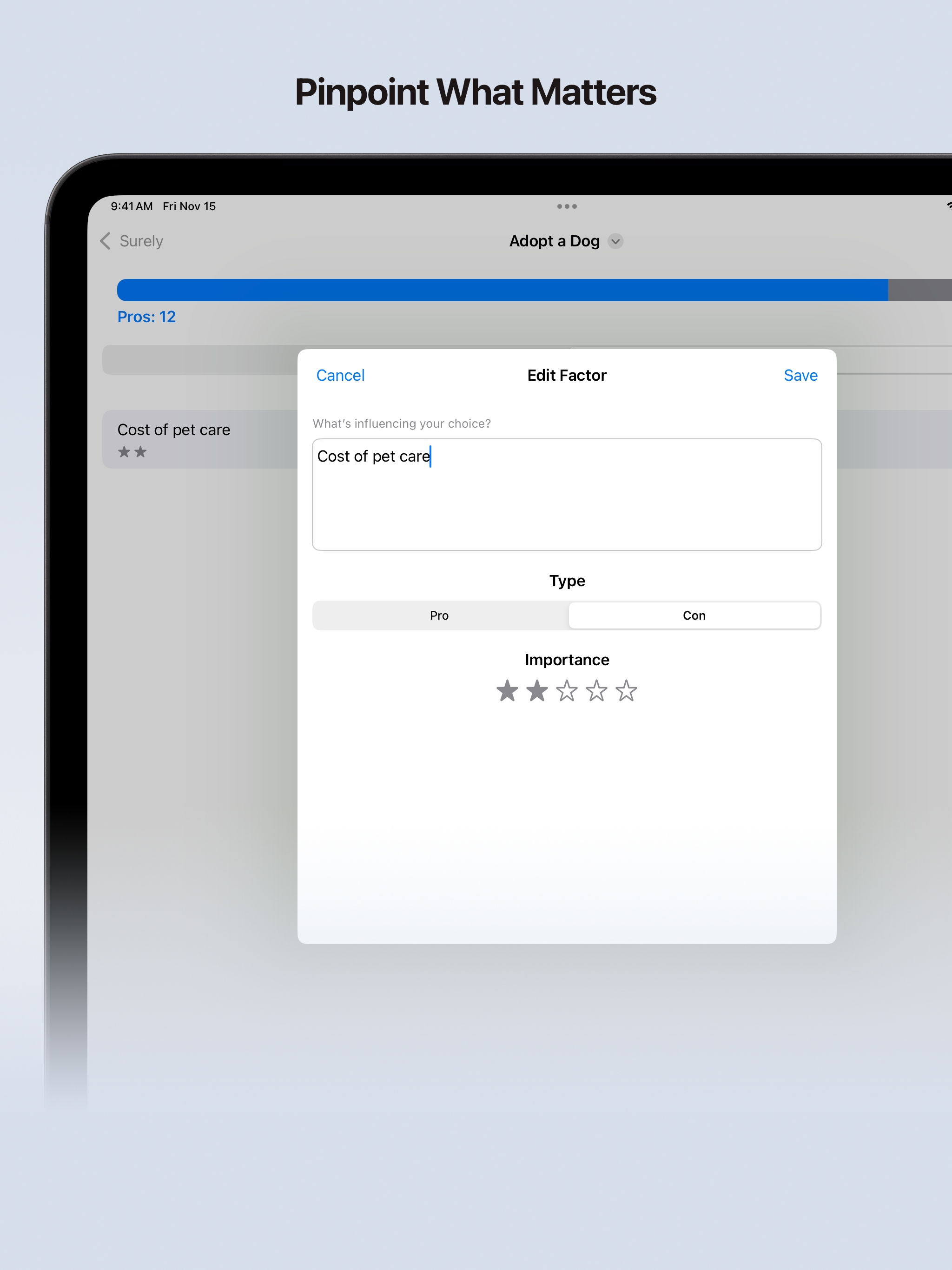Viewport: 952px width, 1270px height.
Task: Set importance to one star
Action: click(507, 691)
